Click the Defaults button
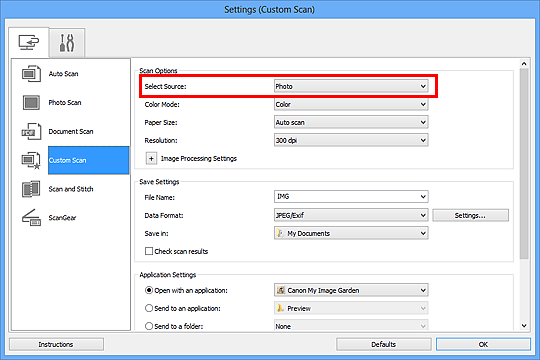 click(383, 344)
